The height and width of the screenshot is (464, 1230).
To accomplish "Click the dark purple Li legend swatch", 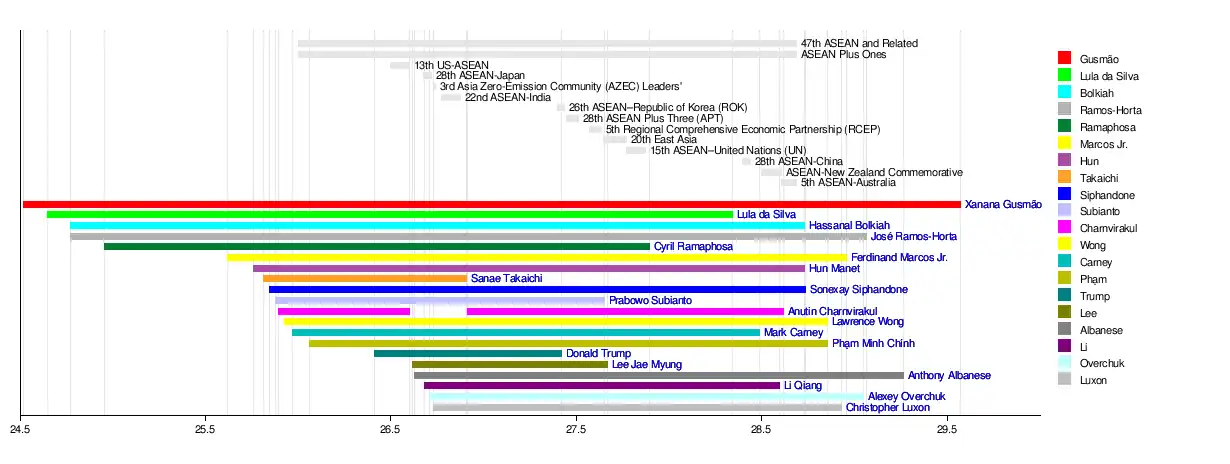I will (x=1065, y=348).
